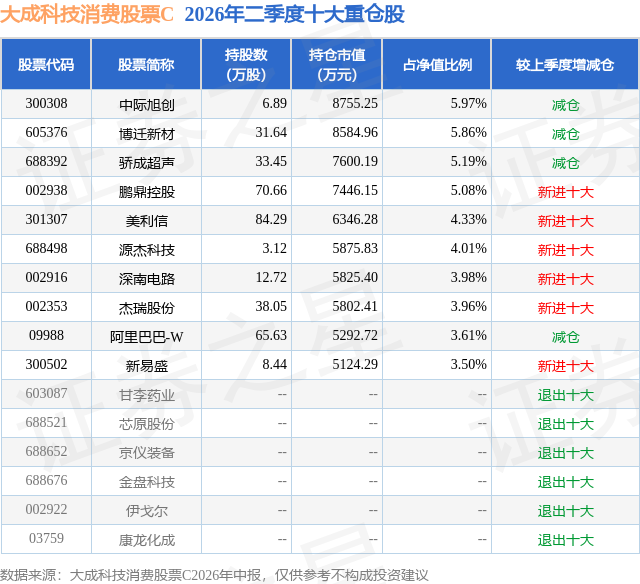The width and height of the screenshot is (640, 584).
Task: Click 减仓 label in 阿里巴巴-W row
Action: click(x=565, y=337)
